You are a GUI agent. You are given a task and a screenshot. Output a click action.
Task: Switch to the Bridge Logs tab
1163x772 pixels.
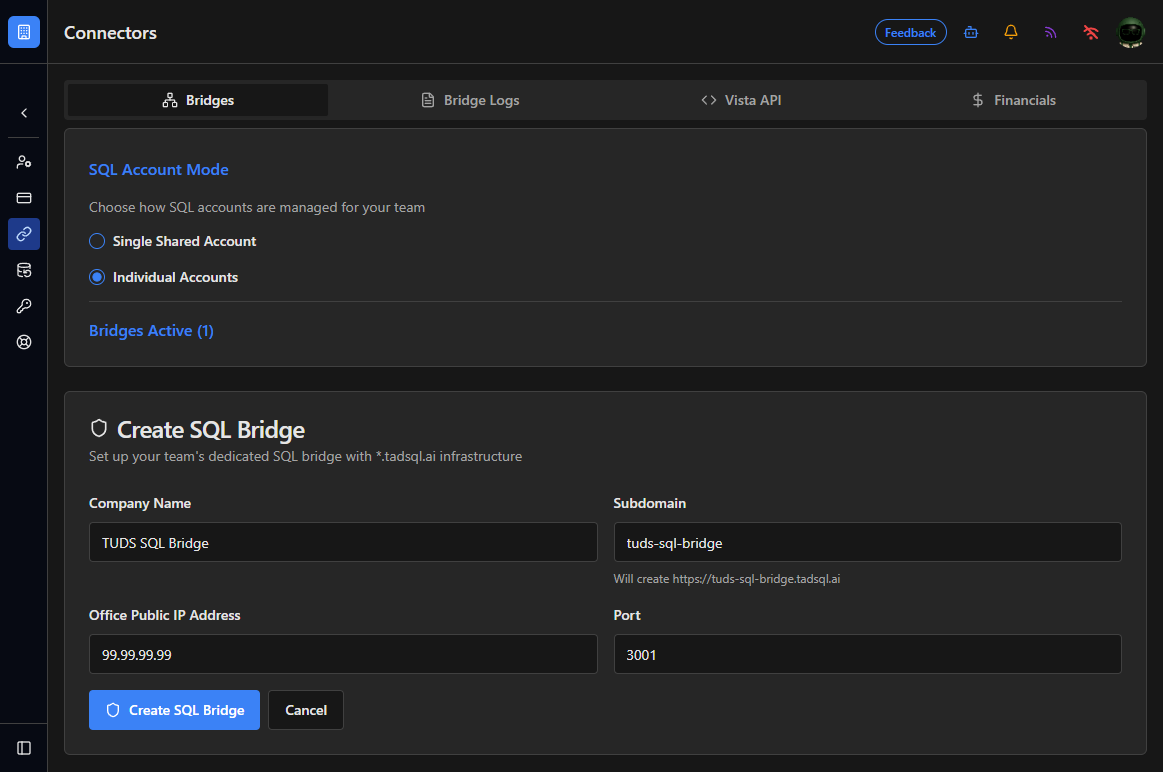pyautogui.click(x=470, y=100)
